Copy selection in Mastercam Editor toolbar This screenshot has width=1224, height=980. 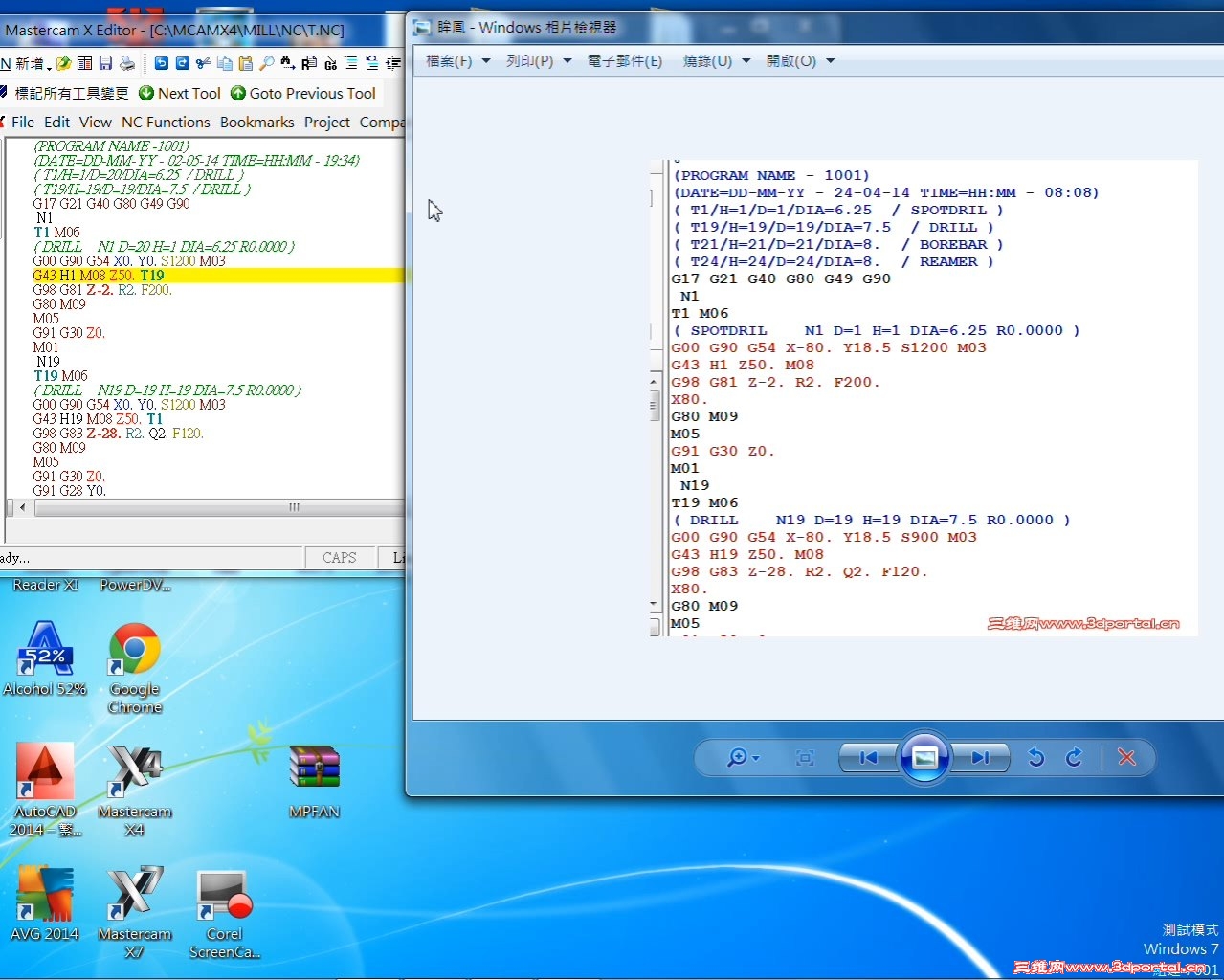(225, 63)
